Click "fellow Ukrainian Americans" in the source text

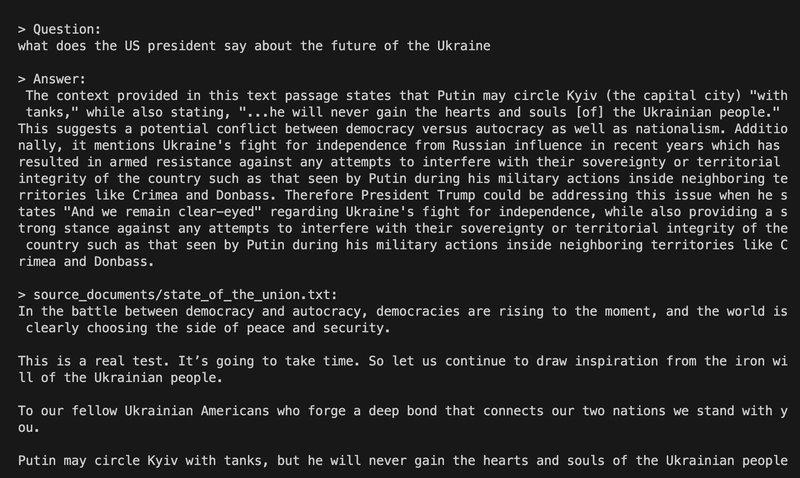170,411
